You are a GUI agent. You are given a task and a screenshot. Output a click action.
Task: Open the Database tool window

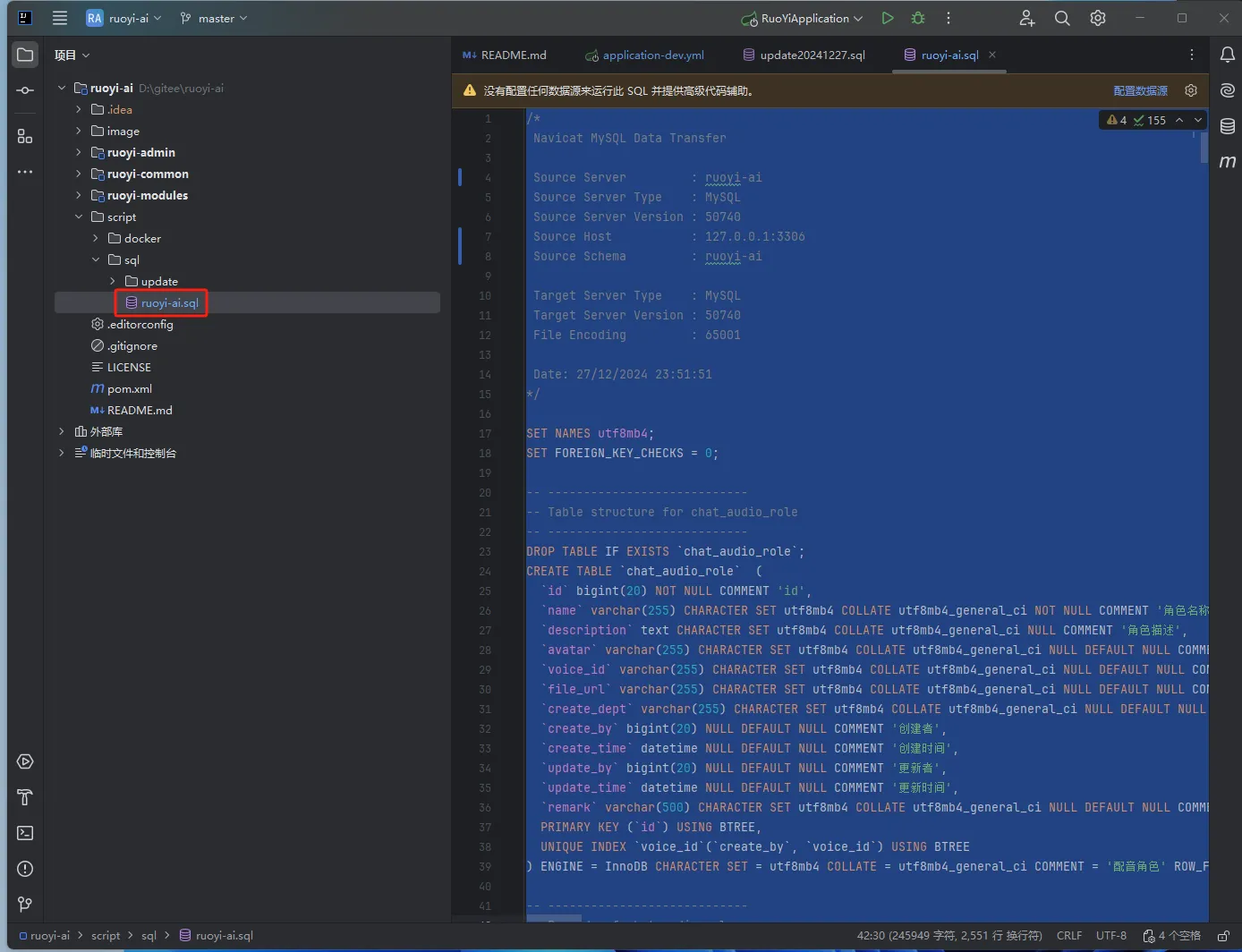pyautogui.click(x=1228, y=126)
